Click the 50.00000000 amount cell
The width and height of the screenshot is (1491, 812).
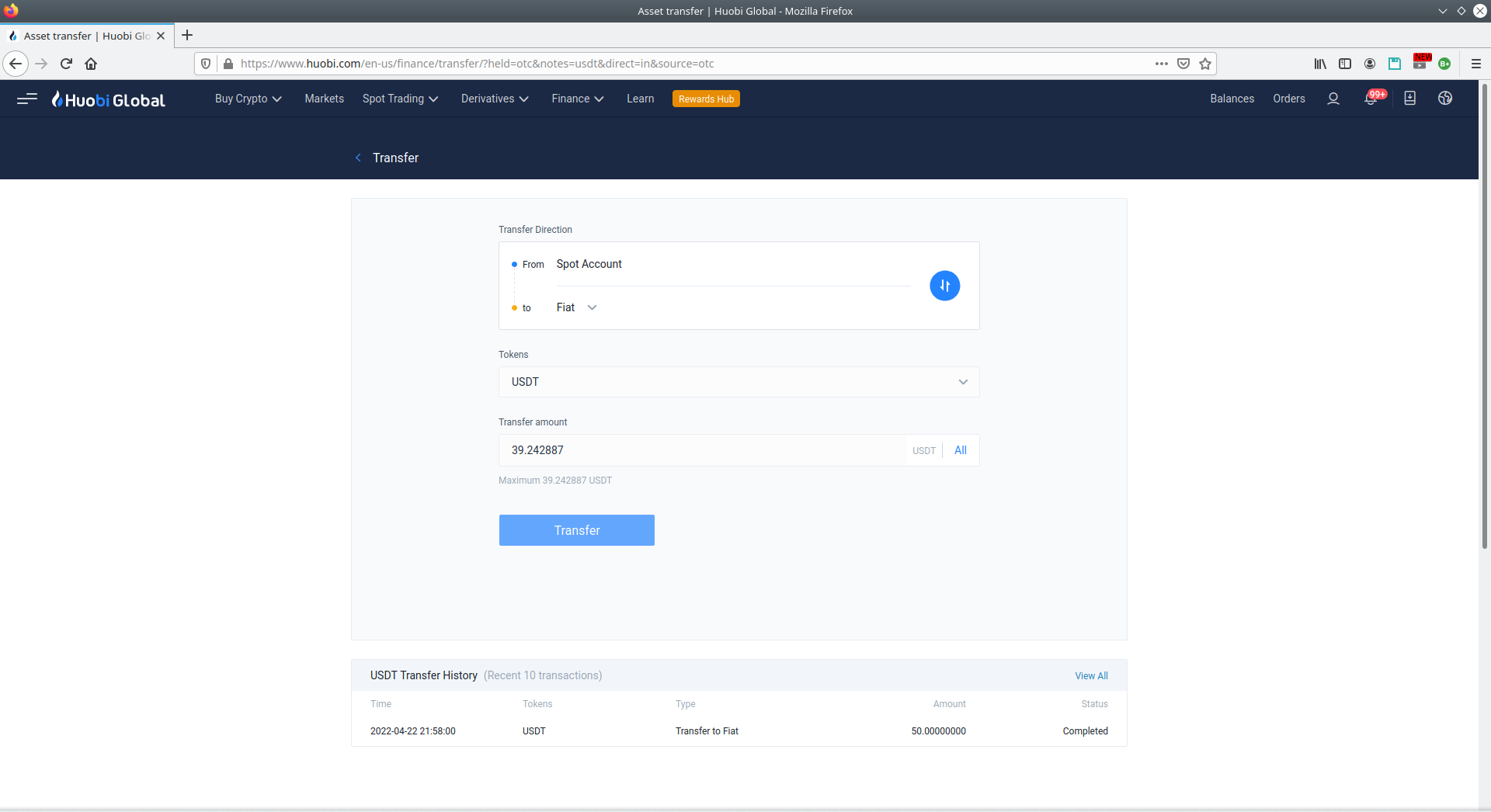click(939, 731)
